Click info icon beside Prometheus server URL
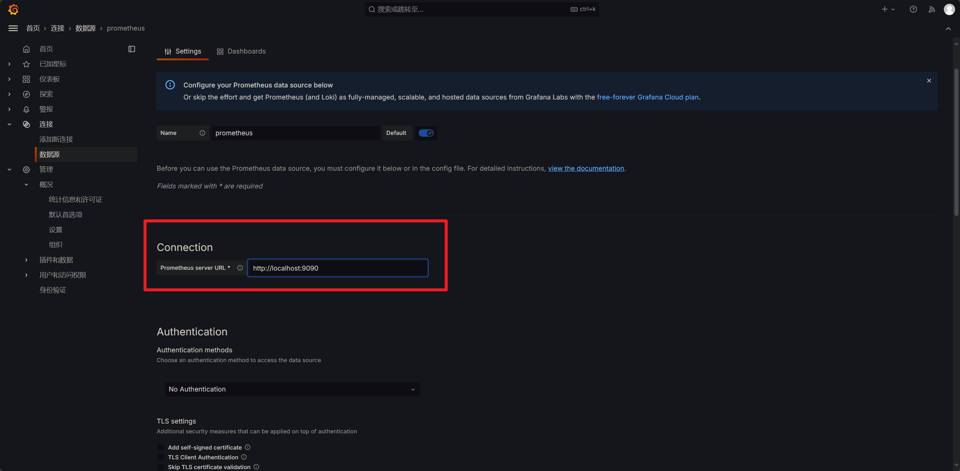The width and height of the screenshot is (960, 471). click(x=240, y=268)
